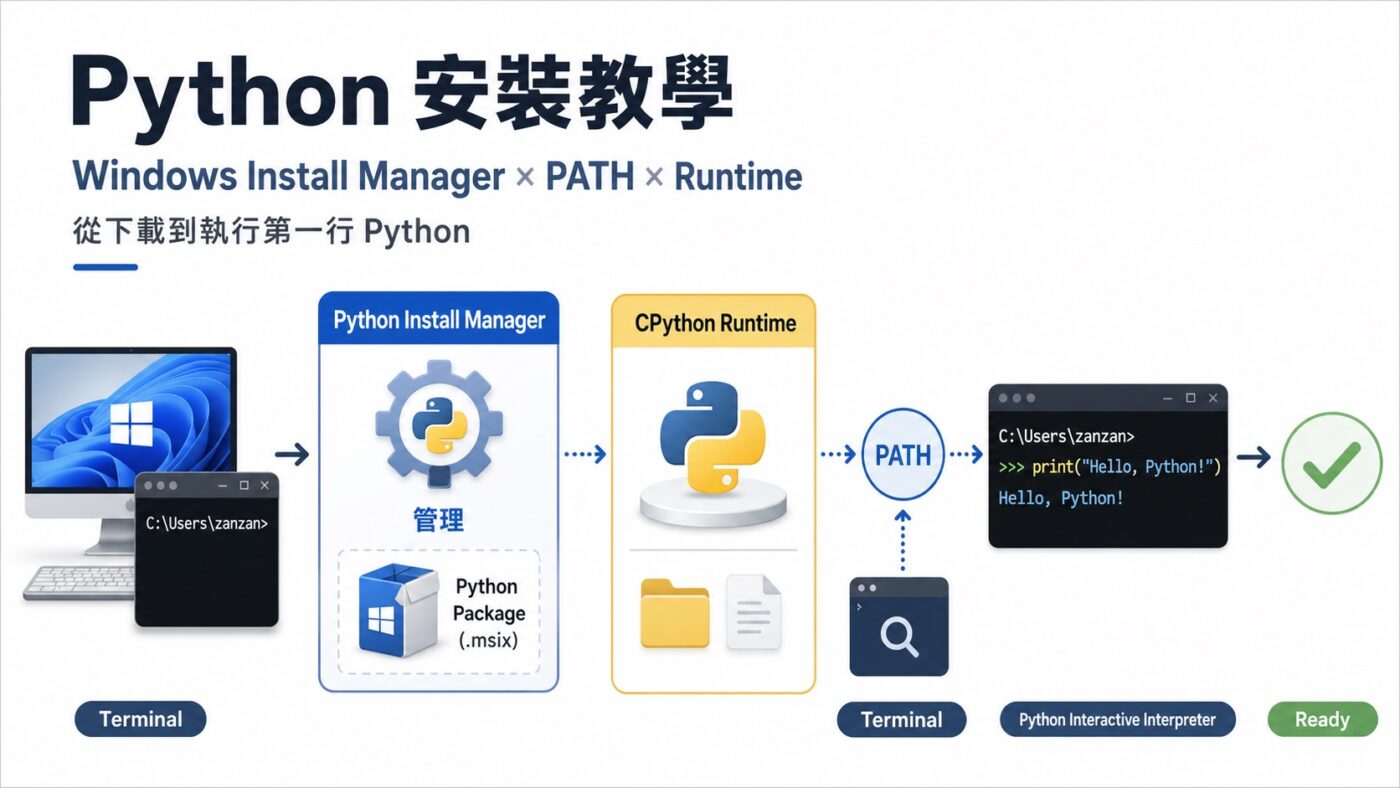1400x788 pixels.
Task: Click the 從下載到執行第一行 Python text
Action: coord(271,232)
